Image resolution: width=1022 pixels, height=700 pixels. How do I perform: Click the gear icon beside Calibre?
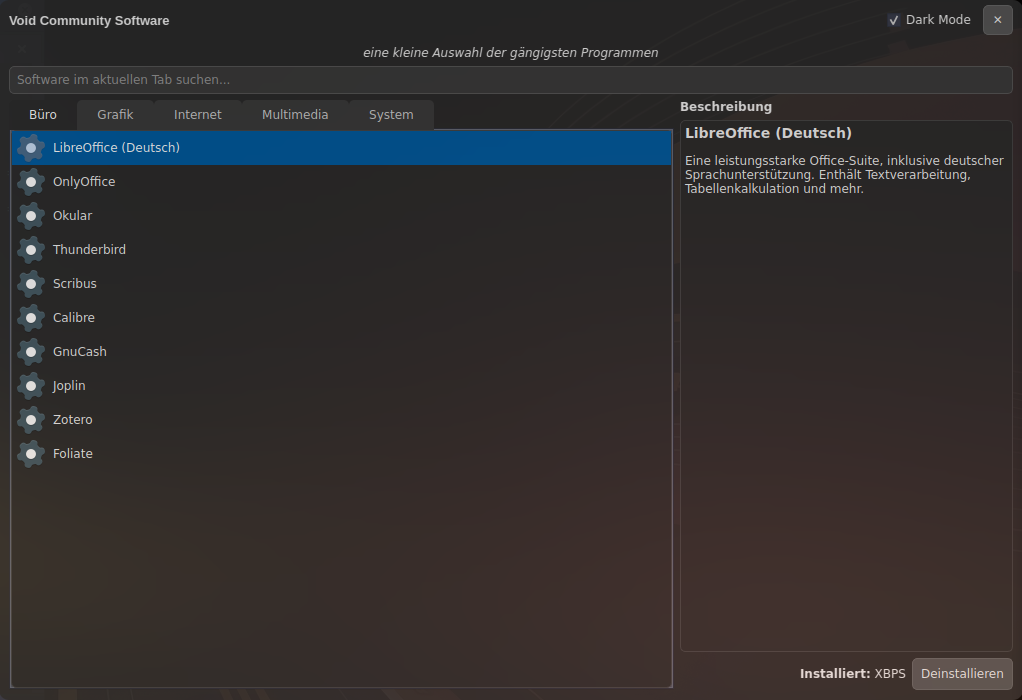(31, 318)
